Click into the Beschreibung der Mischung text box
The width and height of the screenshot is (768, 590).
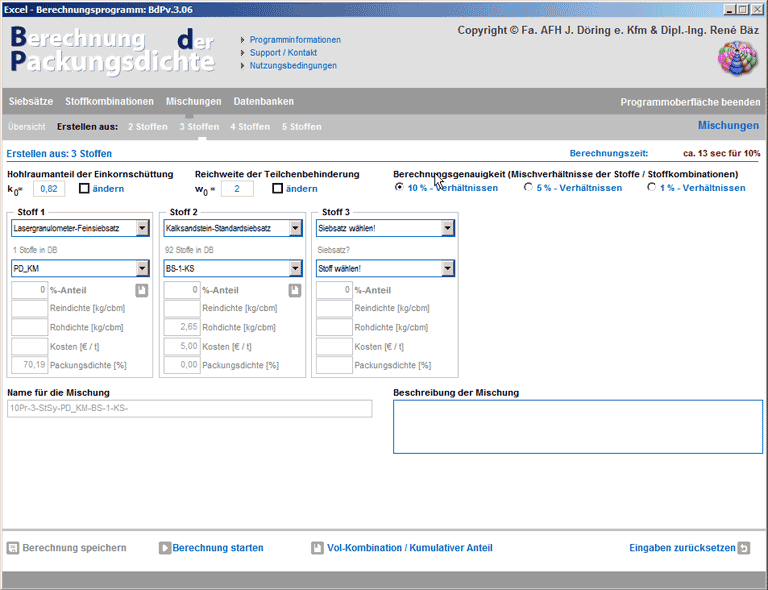[577, 427]
